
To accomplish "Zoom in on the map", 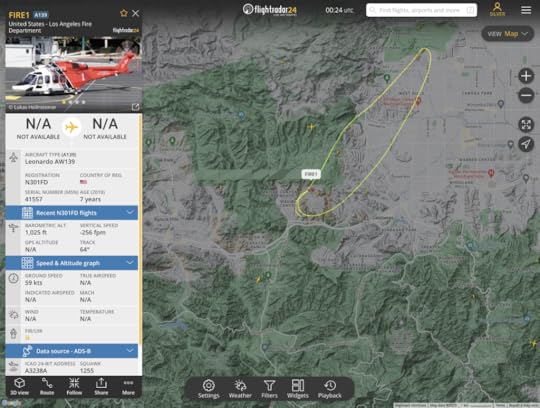I will tap(526, 76).
